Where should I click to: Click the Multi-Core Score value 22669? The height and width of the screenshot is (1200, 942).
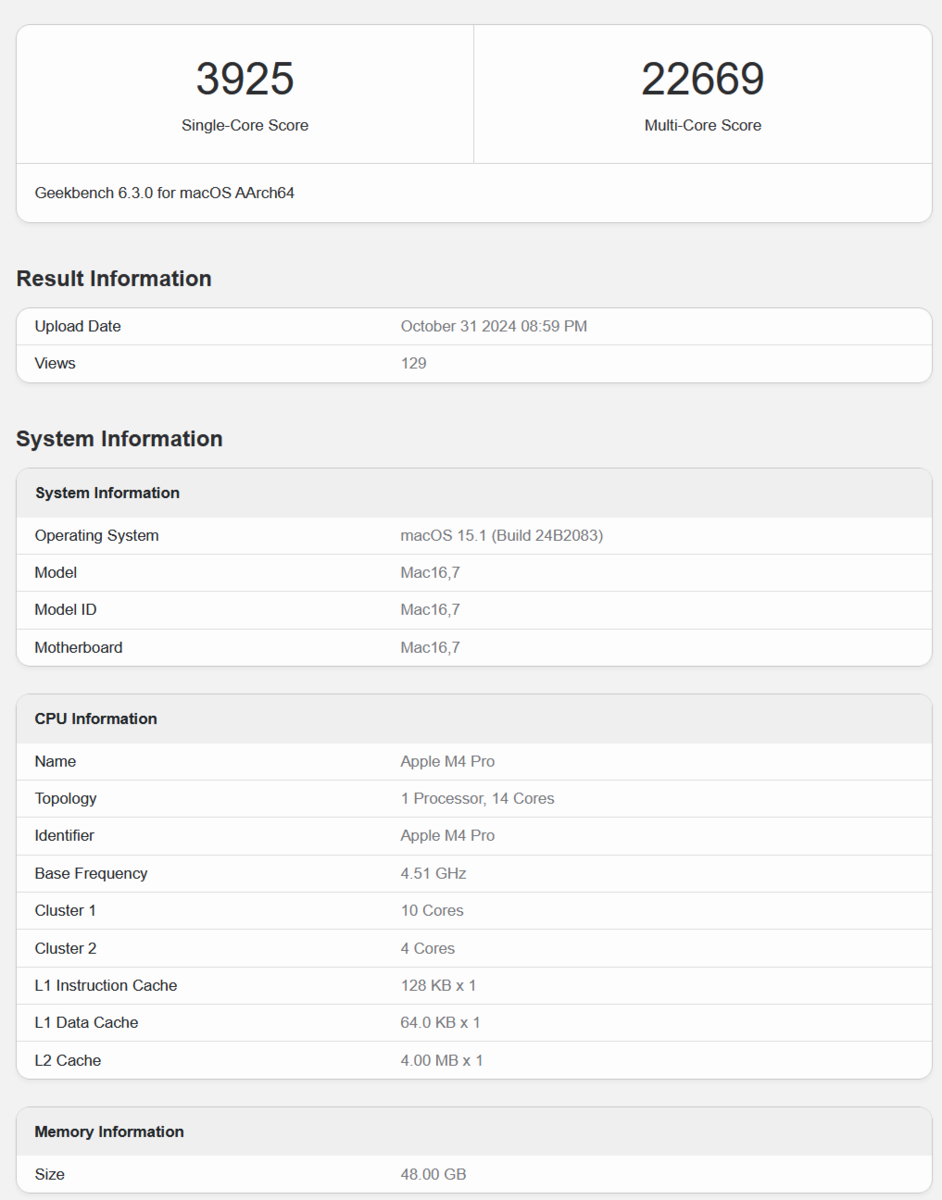pyautogui.click(x=702, y=80)
